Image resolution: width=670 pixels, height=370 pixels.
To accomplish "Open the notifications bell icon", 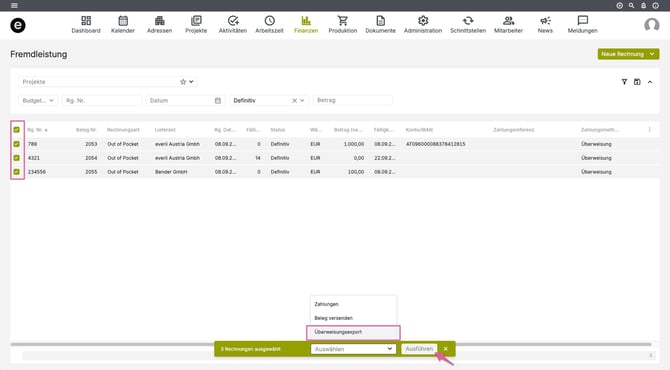I will [643, 6].
